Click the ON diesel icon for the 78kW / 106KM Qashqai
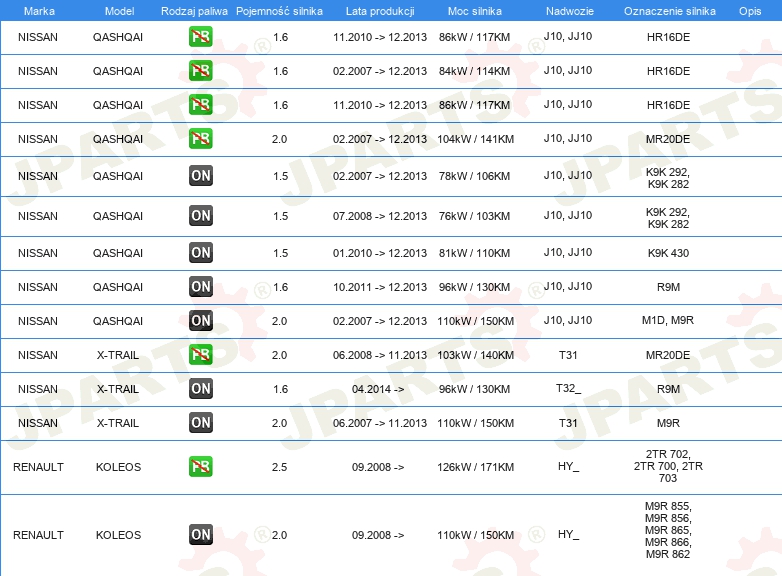 tap(200, 176)
